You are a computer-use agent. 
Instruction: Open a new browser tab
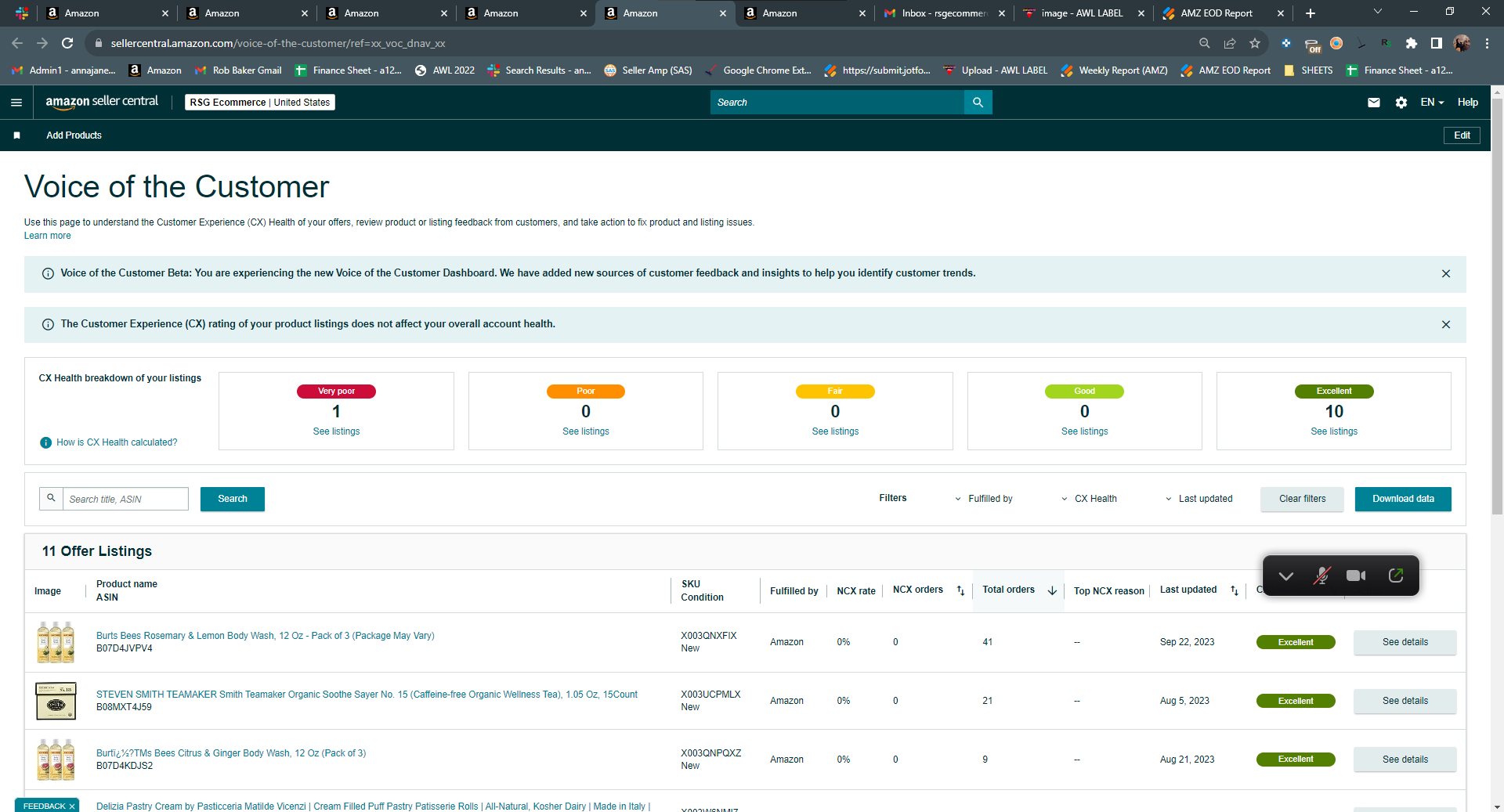coord(1311,13)
